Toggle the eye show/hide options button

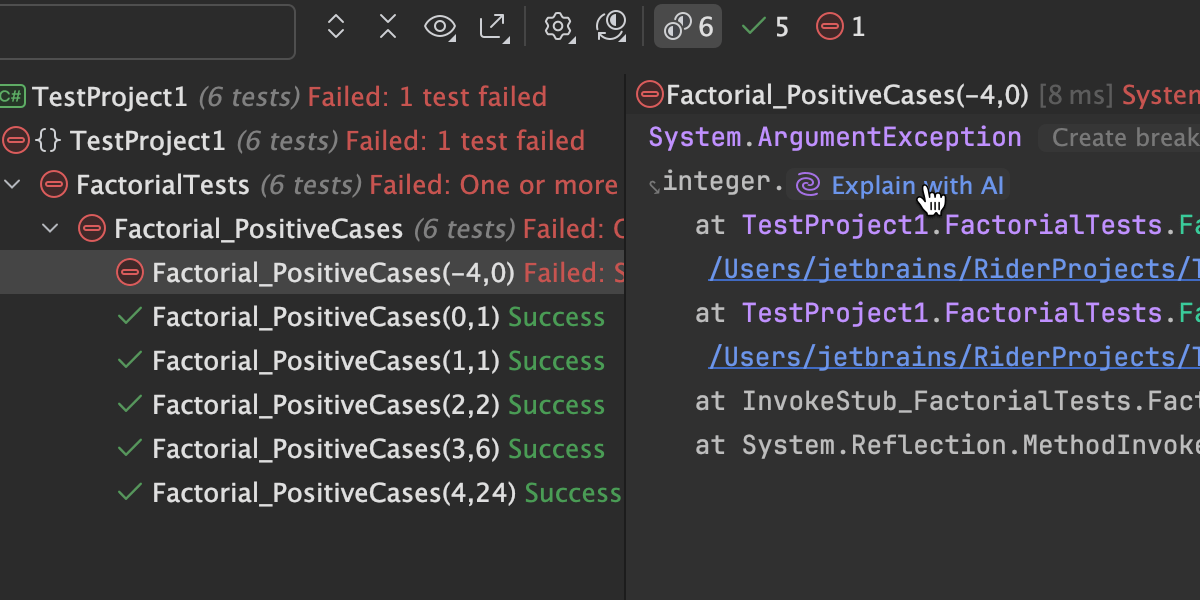click(439, 27)
